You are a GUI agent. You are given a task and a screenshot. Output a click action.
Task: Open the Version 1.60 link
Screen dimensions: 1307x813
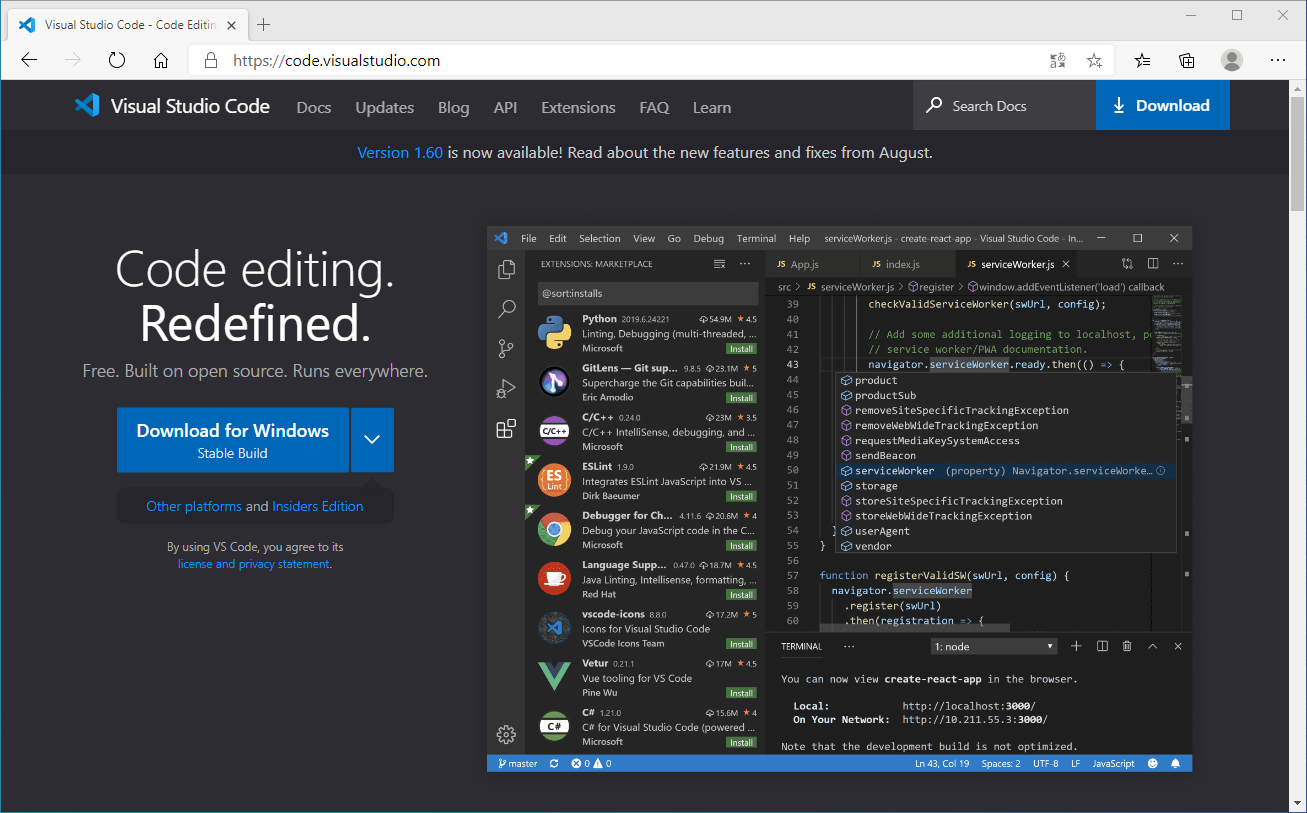400,153
